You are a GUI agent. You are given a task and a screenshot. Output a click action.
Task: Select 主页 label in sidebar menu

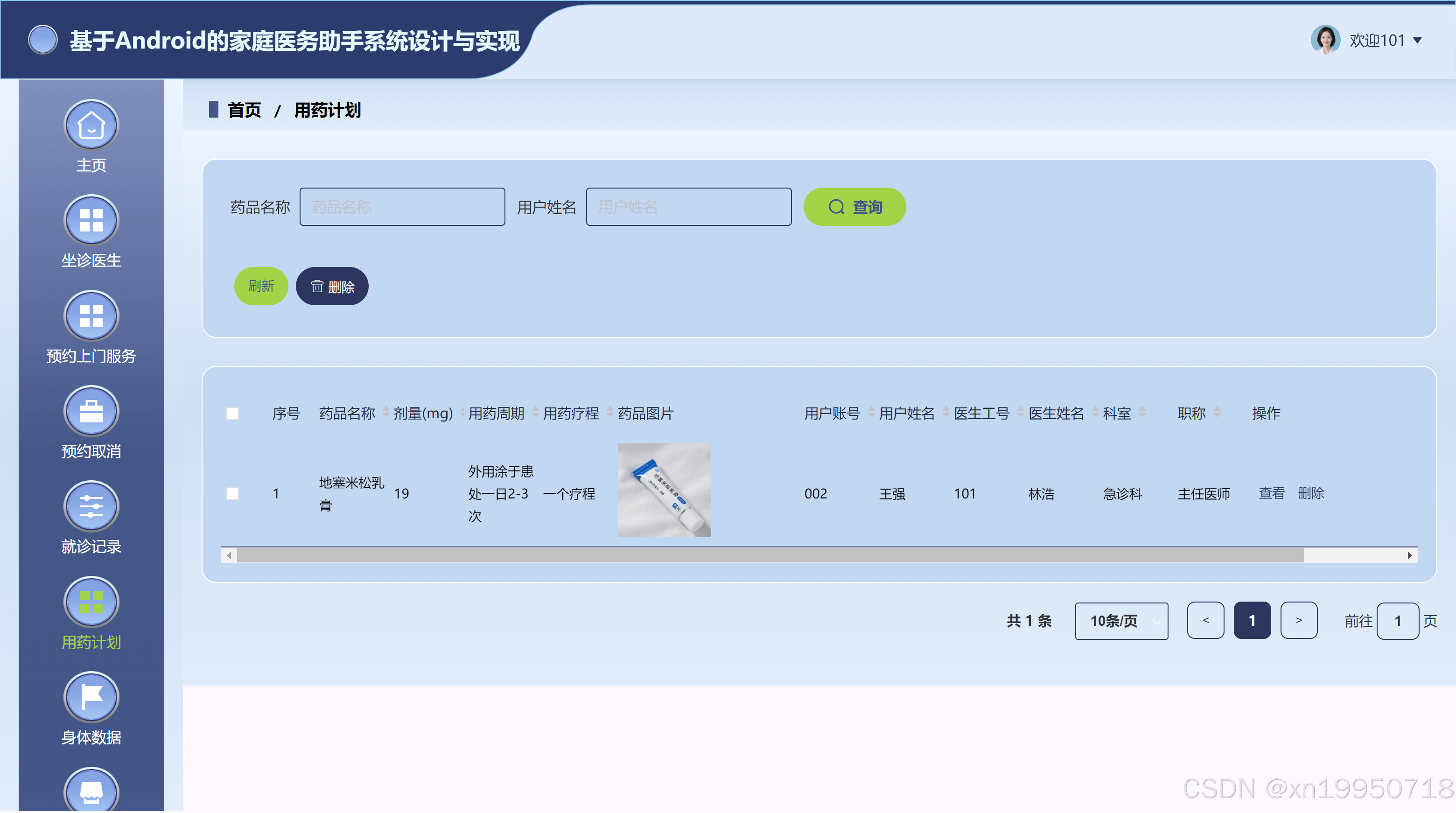91,166
